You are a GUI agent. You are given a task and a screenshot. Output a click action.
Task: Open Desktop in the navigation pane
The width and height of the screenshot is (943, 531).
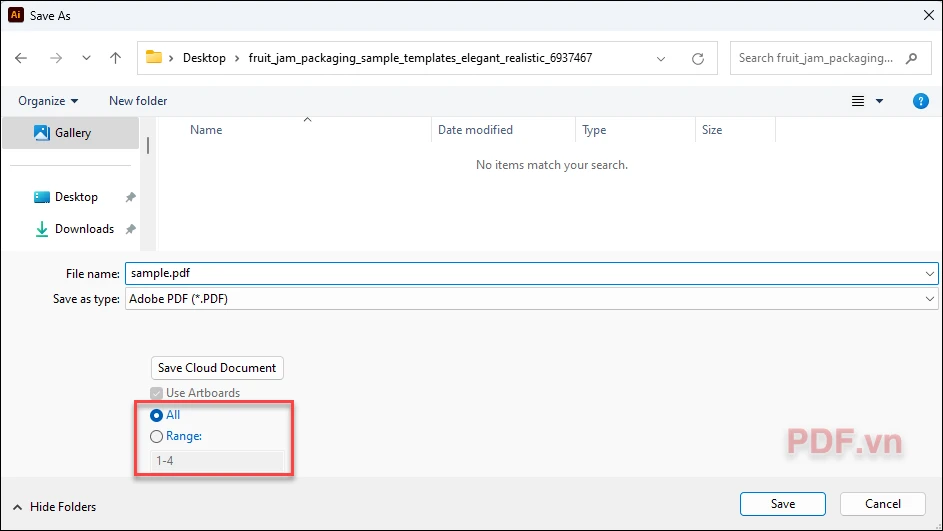click(x=76, y=197)
